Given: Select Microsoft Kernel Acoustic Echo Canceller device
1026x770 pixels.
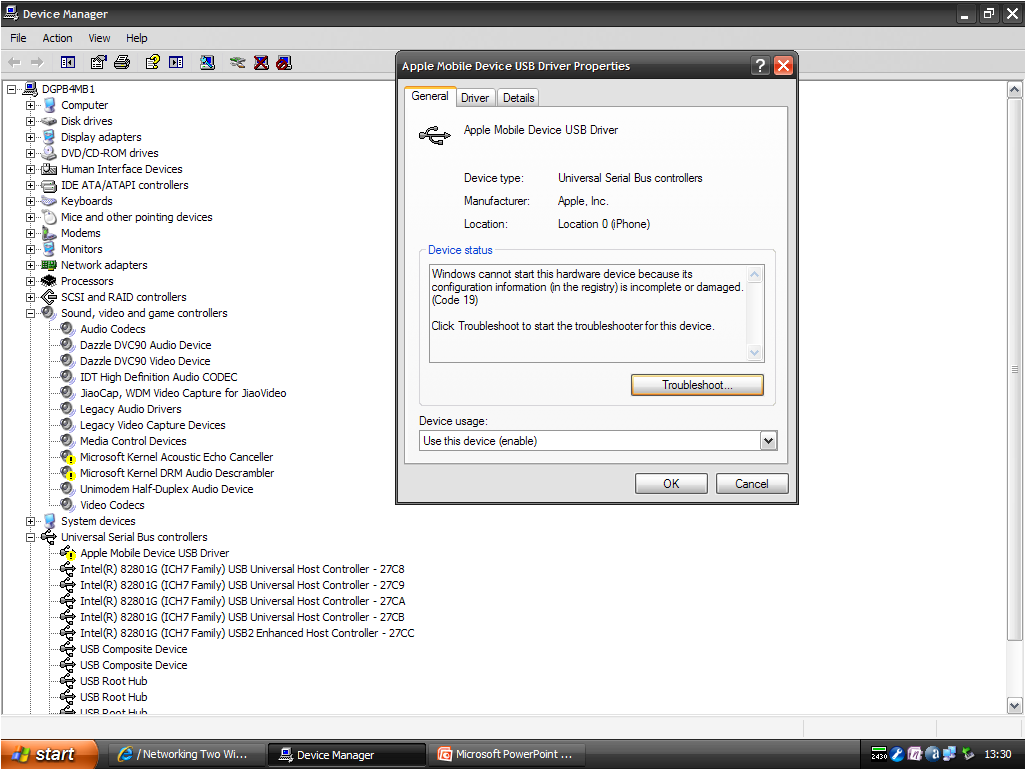Looking at the screenshot, I should 177,457.
